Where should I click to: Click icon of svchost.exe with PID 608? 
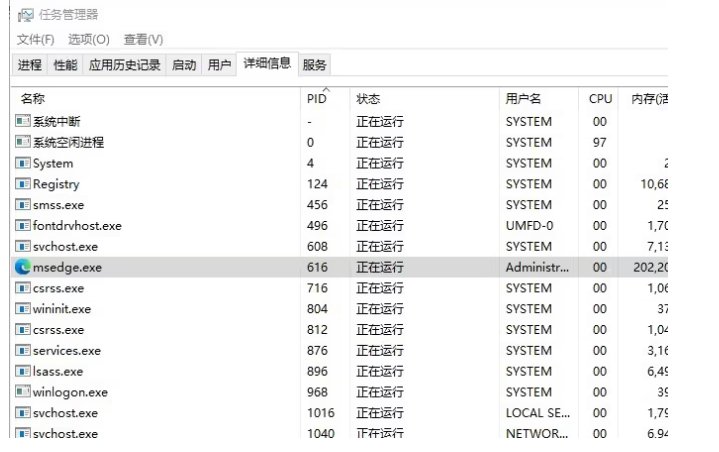pyautogui.click(x=22, y=246)
